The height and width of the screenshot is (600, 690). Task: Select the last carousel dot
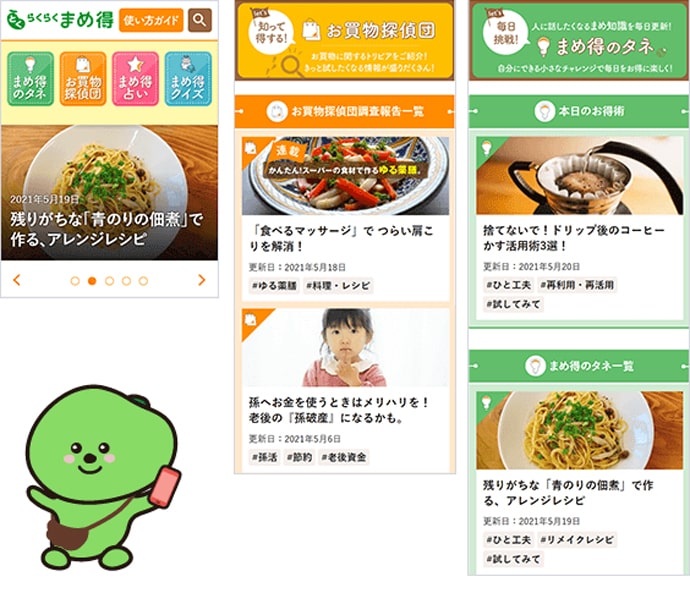coord(143,281)
